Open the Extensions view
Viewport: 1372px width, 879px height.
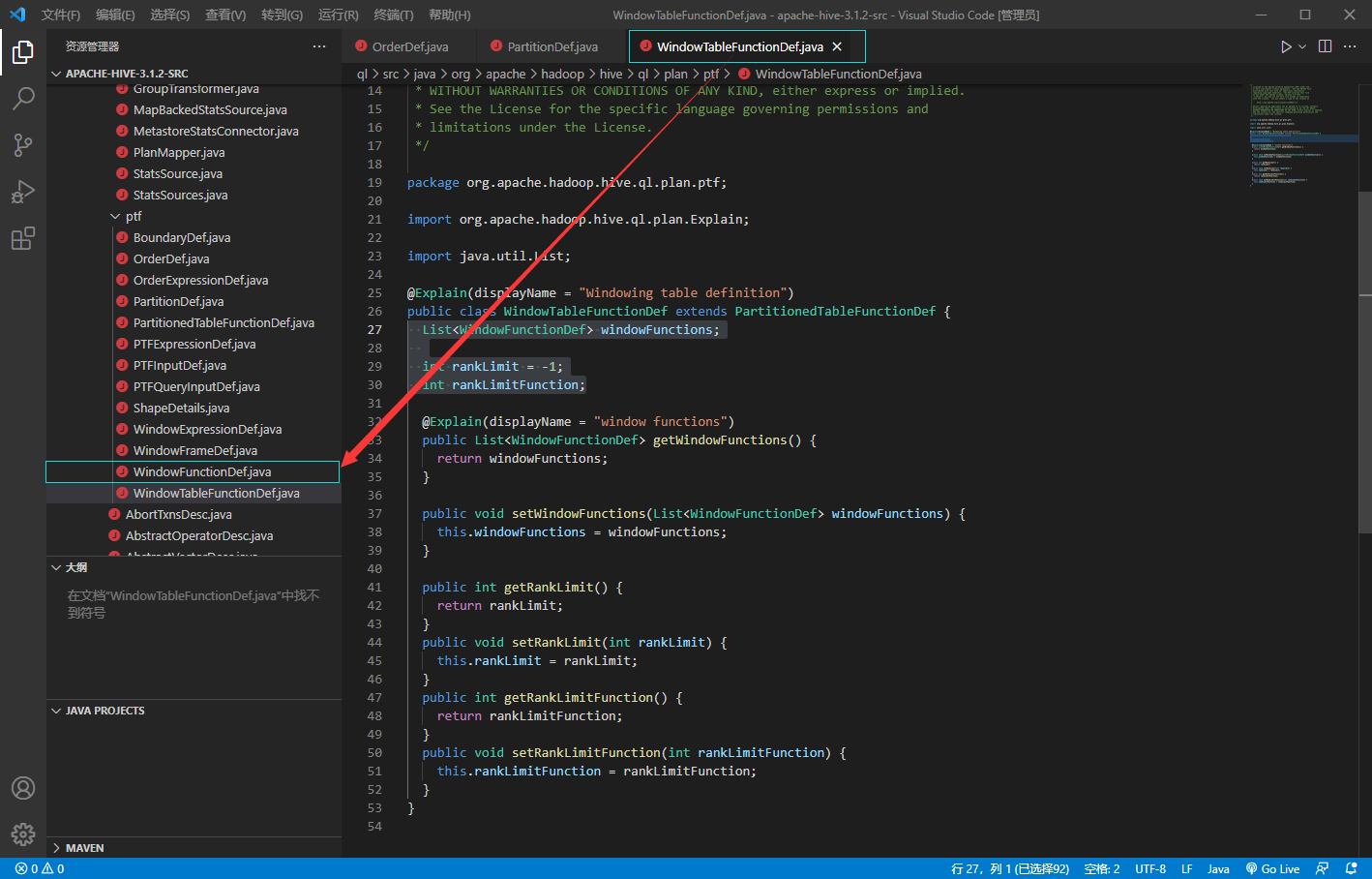click(x=23, y=237)
